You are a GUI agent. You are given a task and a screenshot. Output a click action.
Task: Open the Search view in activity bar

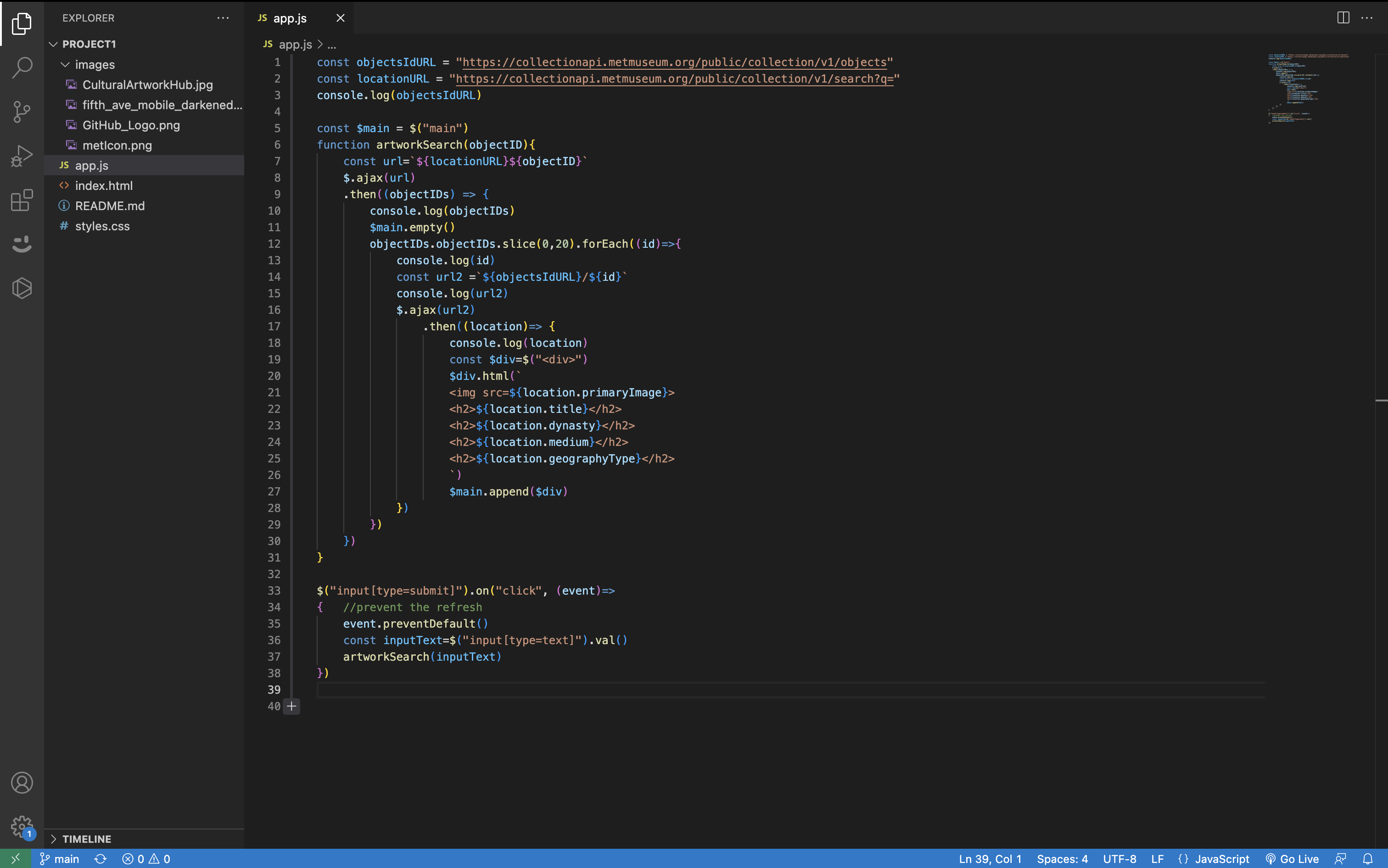point(22,67)
